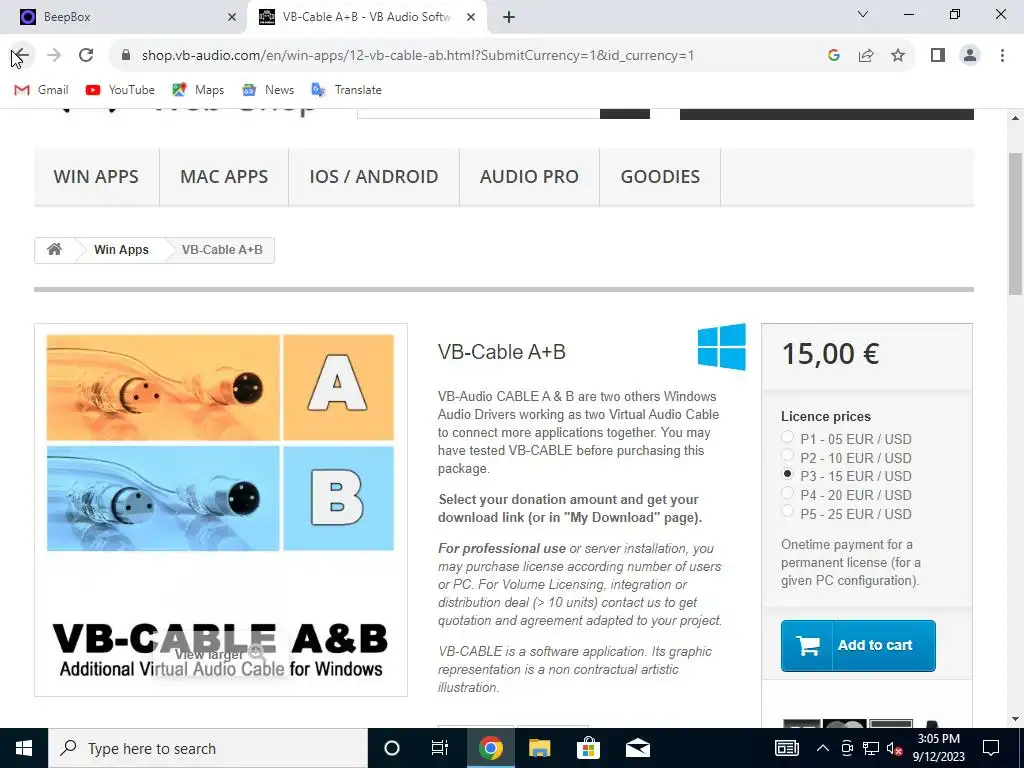Select P4 - 20 EUR / USD licence

788,492
